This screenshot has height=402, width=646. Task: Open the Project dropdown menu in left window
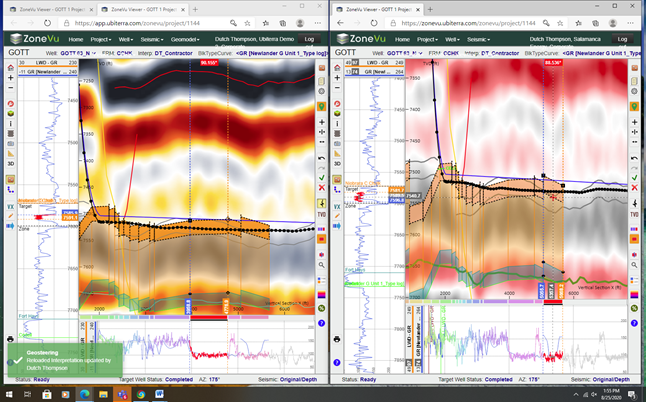(x=101, y=40)
